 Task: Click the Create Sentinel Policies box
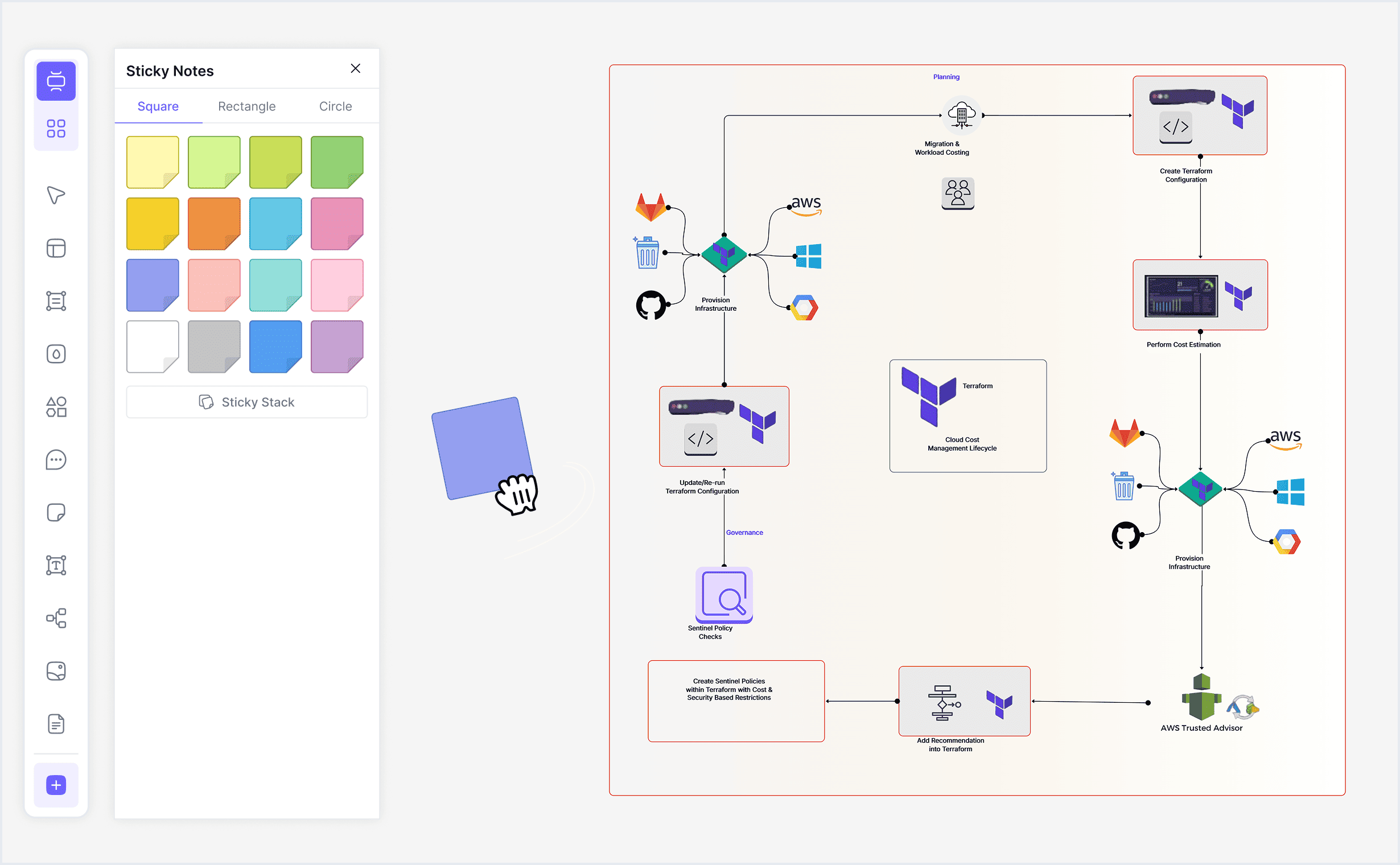(736, 701)
